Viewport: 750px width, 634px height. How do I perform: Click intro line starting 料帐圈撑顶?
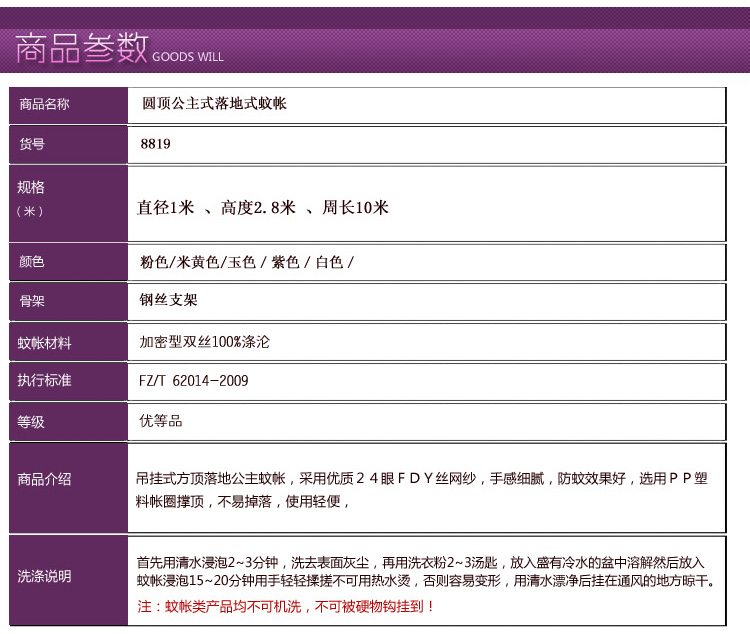pos(243,501)
